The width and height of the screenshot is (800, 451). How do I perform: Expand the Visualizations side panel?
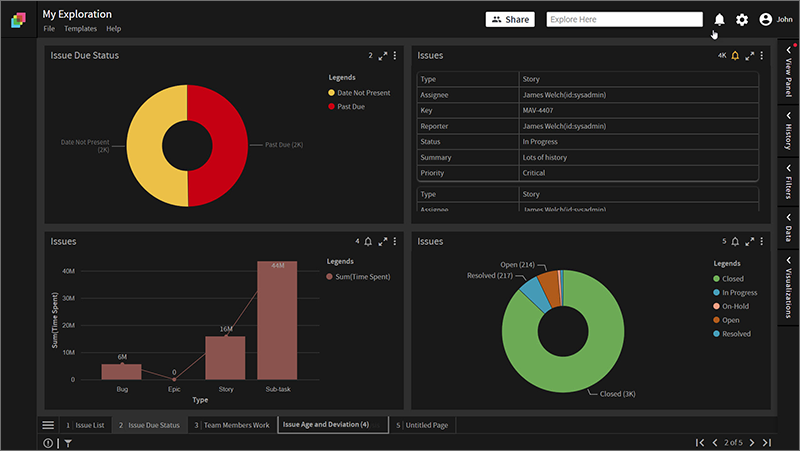click(788, 287)
